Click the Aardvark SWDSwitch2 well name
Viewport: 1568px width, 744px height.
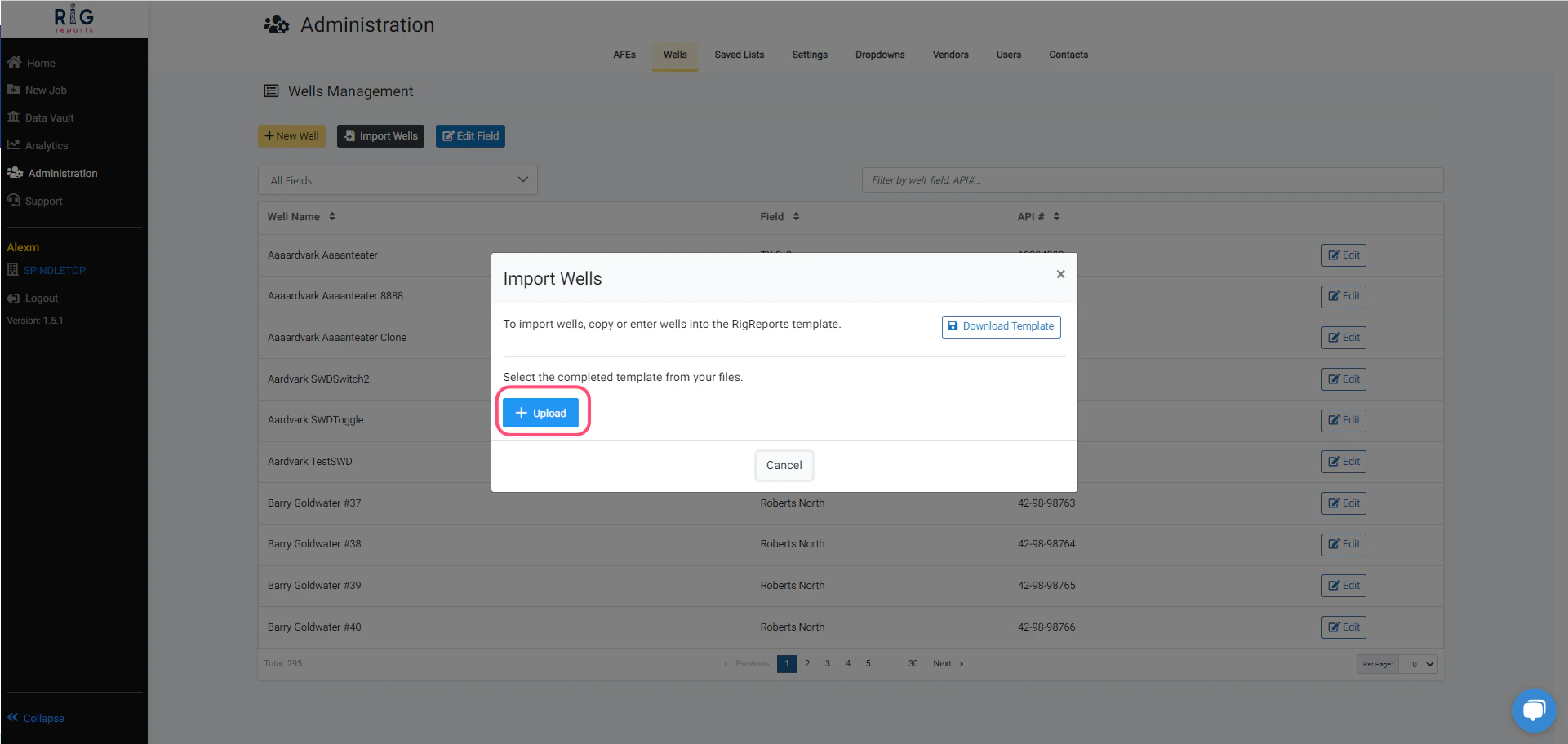[x=318, y=379]
